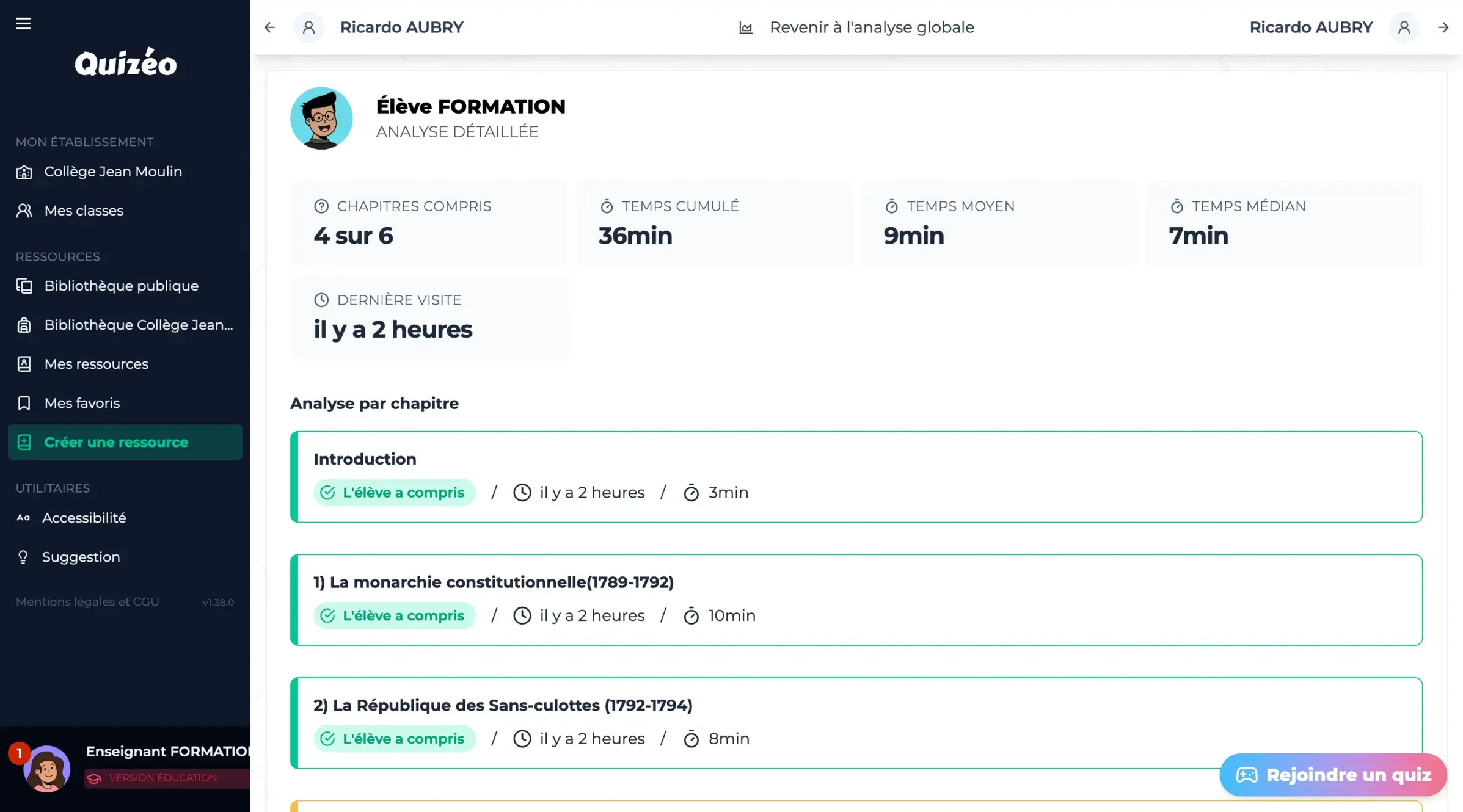Open Accessibilité settings
The width and height of the screenshot is (1463, 812).
(x=84, y=518)
